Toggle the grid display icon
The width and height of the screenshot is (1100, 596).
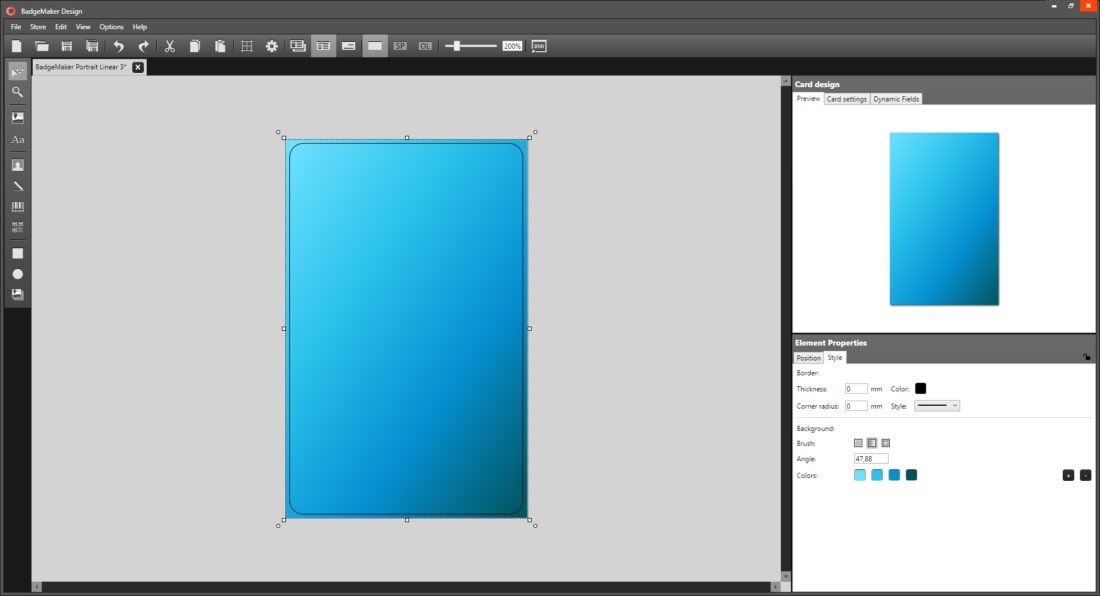point(247,46)
